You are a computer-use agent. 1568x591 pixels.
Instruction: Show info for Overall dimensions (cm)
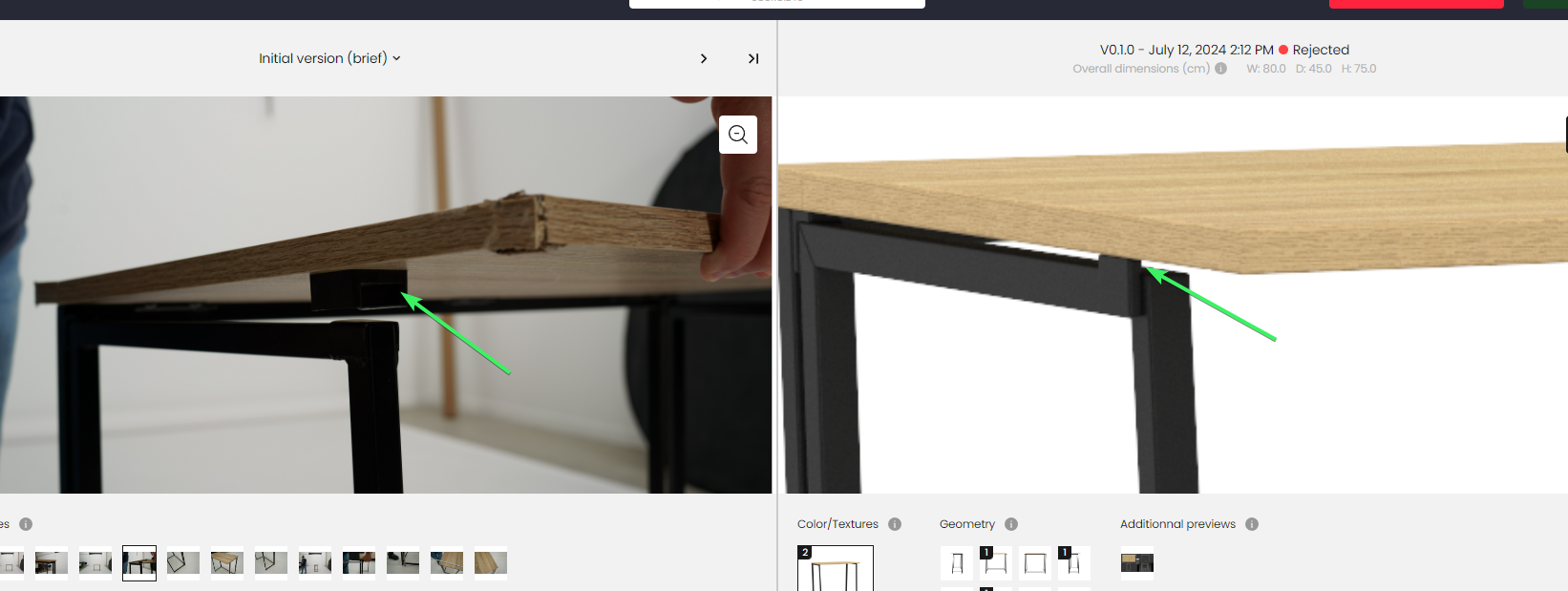(1220, 69)
